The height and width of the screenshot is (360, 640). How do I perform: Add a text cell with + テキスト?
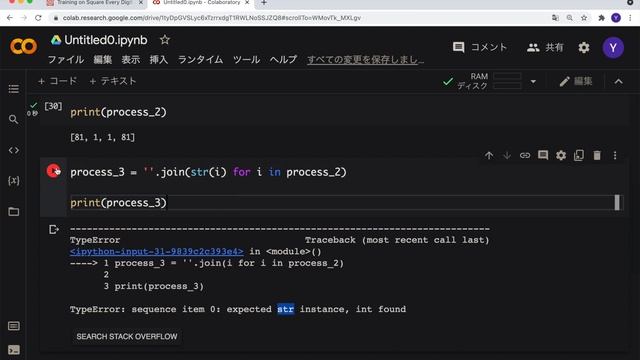pyautogui.click(x=113, y=81)
